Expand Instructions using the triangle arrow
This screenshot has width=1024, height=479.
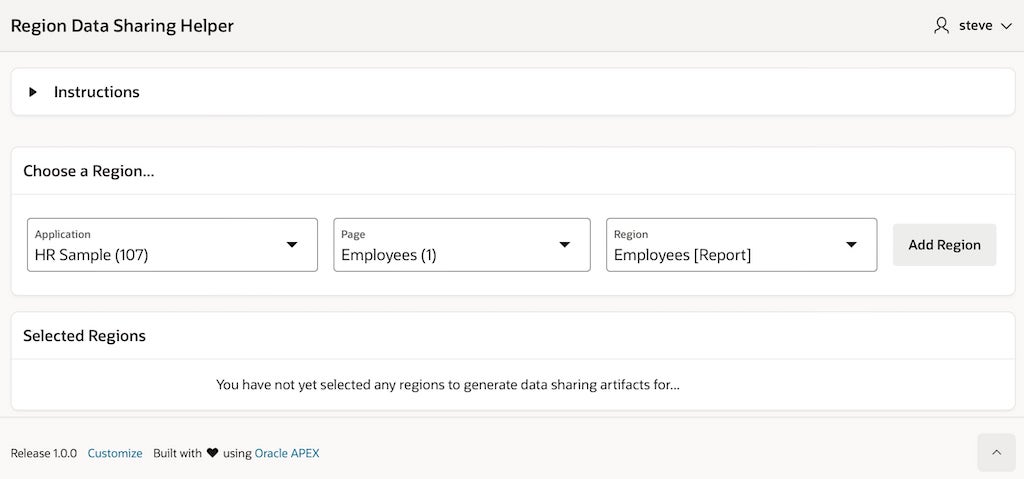33,92
